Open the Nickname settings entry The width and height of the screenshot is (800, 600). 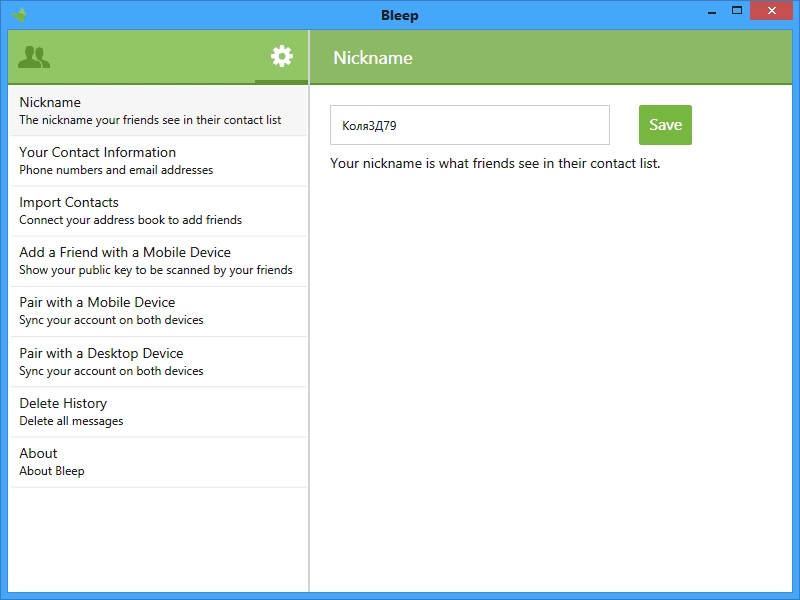pyautogui.click(x=159, y=111)
